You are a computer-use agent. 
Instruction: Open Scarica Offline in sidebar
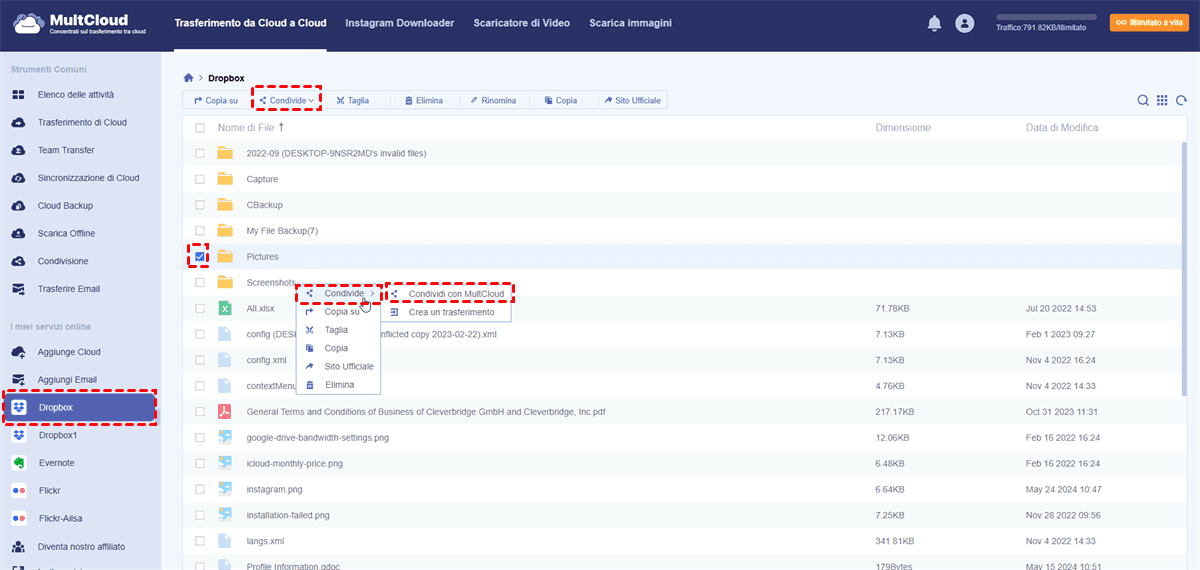point(66,233)
